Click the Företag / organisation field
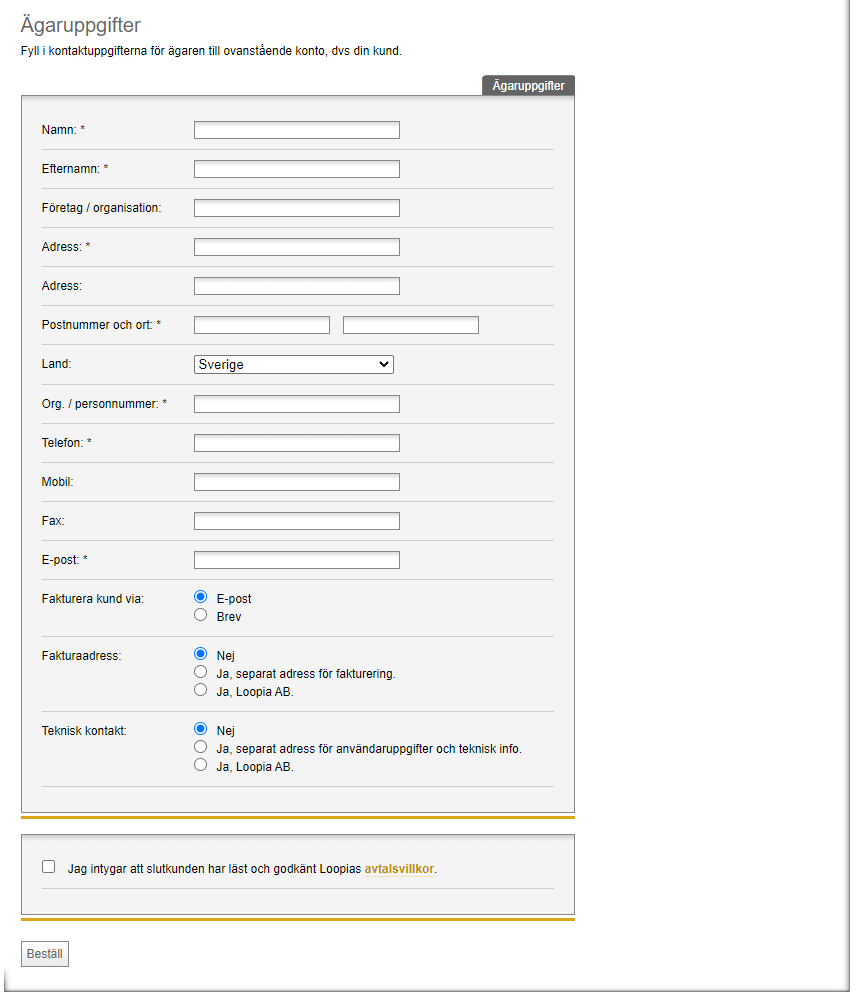The width and height of the screenshot is (856, 994). [x=297, y=208]
